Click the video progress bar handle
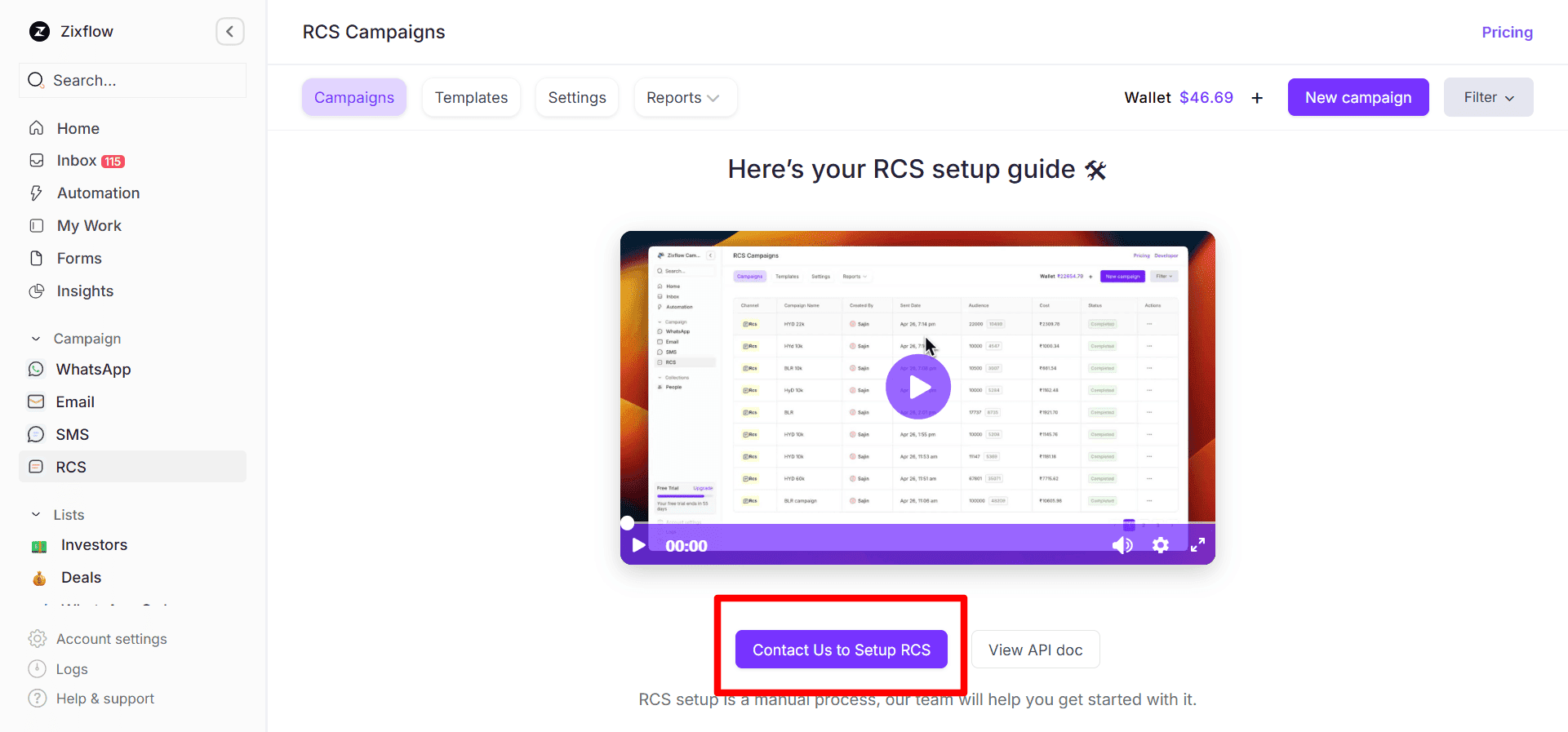1568x732 pixels. coord(627,522)
